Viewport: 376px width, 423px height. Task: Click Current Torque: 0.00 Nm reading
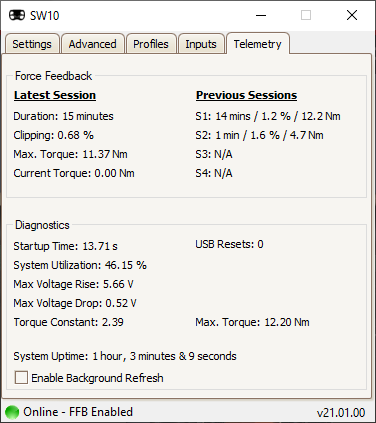pyautogui.click(x=74, y=173)
